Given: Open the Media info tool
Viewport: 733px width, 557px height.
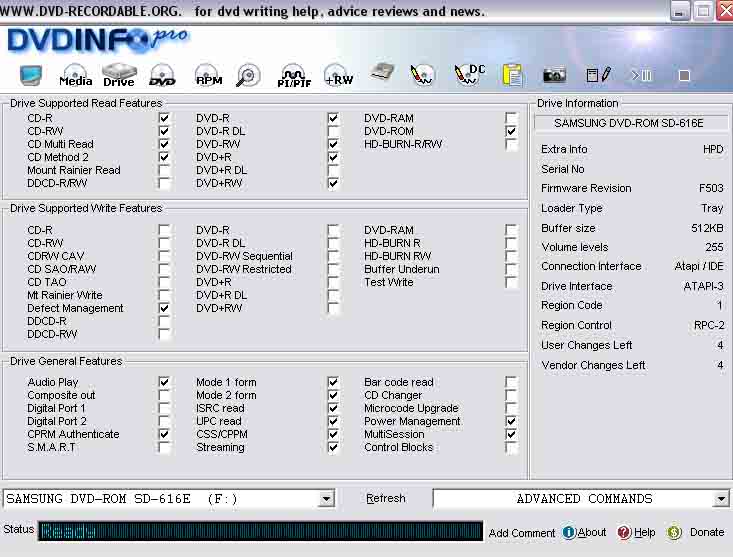Looking at the screenshot, I should (75, 75).
